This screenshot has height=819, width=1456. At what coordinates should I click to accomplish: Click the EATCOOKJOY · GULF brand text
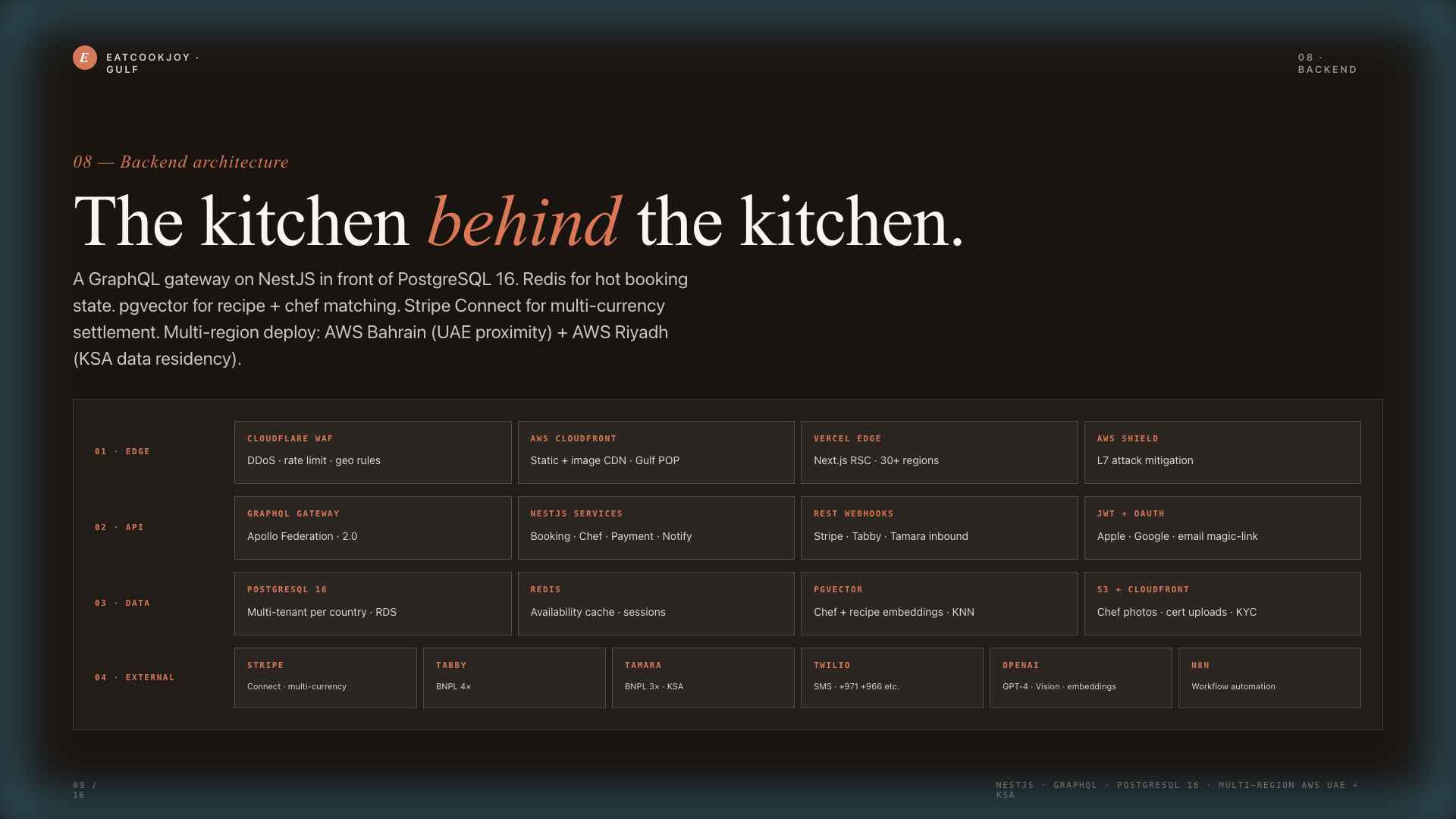click(152, 64)
